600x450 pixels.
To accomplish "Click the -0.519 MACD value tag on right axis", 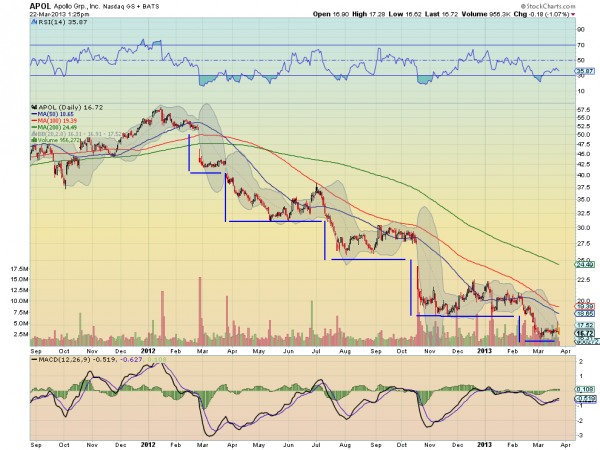I will [x=585, y=399].
